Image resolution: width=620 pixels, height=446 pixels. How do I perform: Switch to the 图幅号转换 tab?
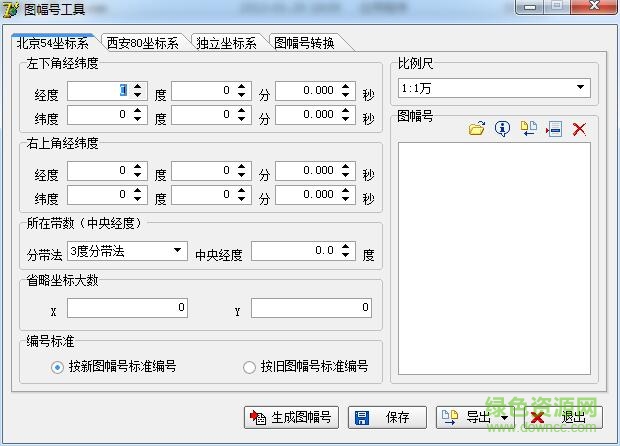(x=303, y=43)
